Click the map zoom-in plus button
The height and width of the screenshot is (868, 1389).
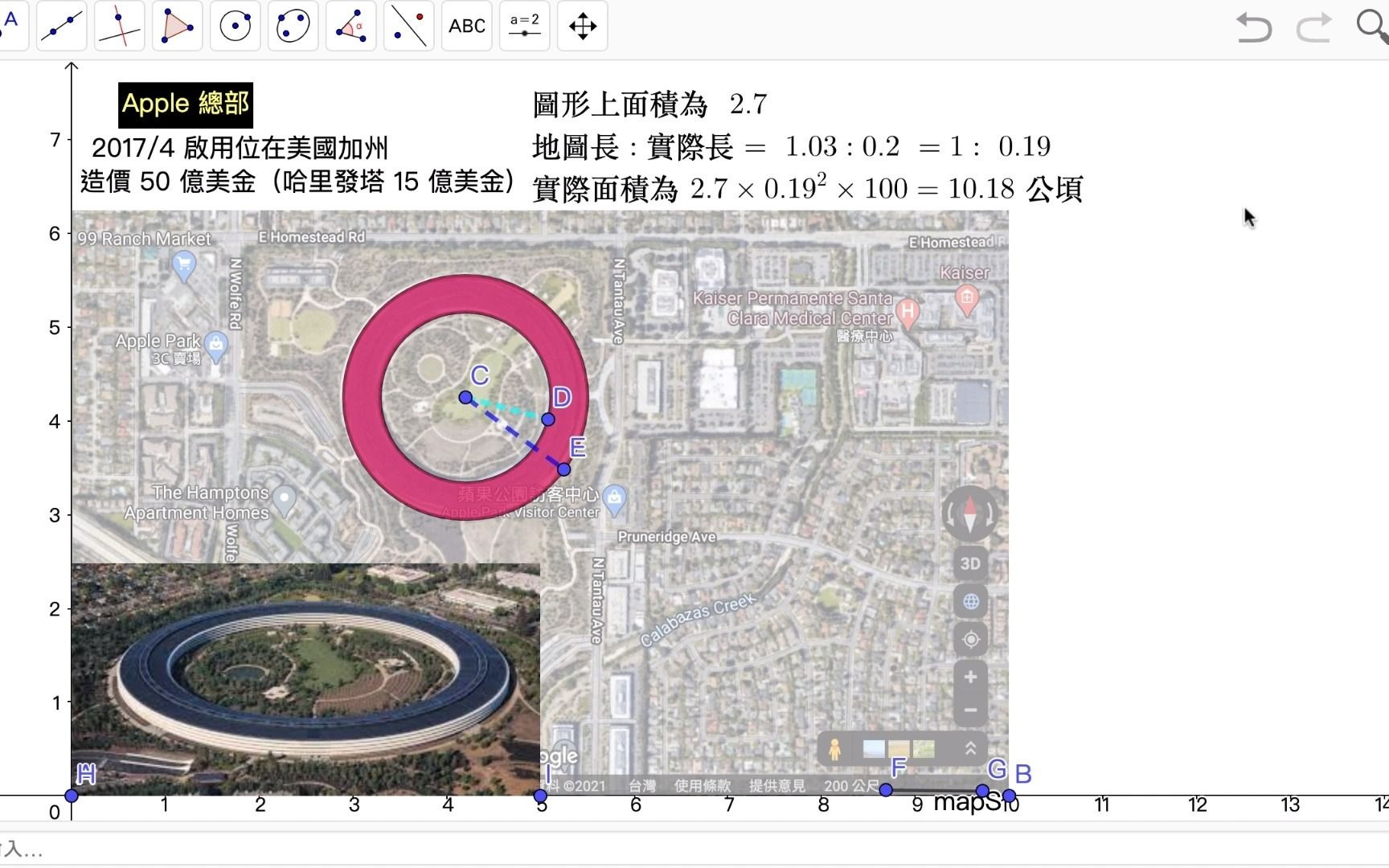pyautogui.click(x=970, y=677)
